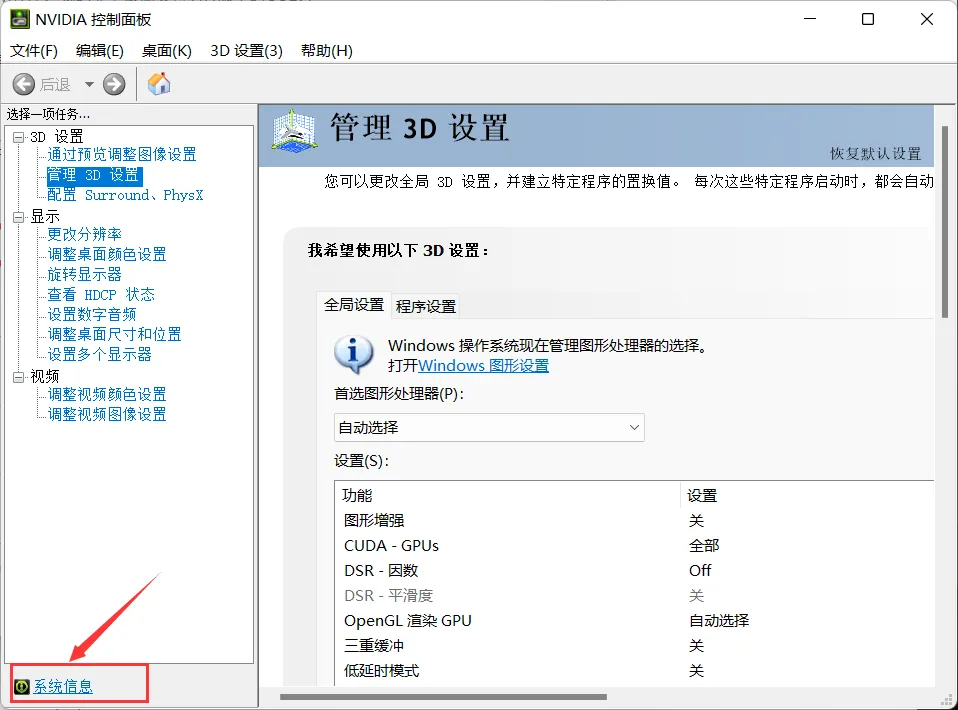Click the back arrow button

24,84
